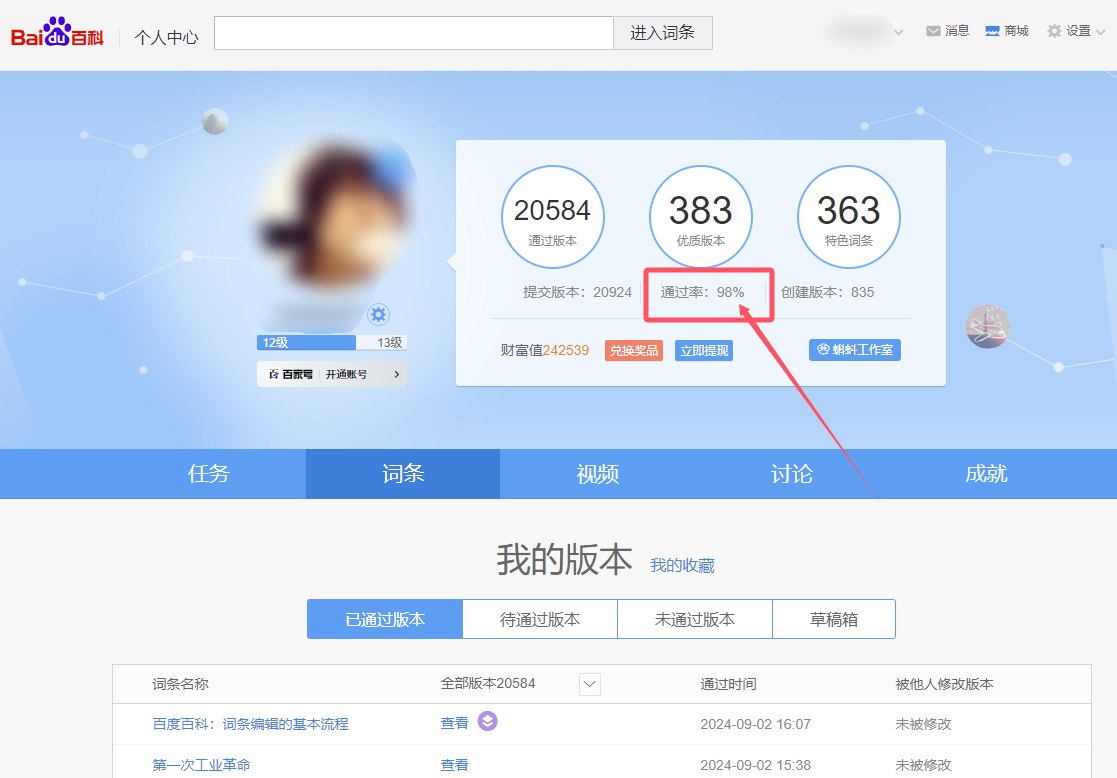Click the 通过率：98% text
Screen dimensions: 1117x778
(702, 292)
